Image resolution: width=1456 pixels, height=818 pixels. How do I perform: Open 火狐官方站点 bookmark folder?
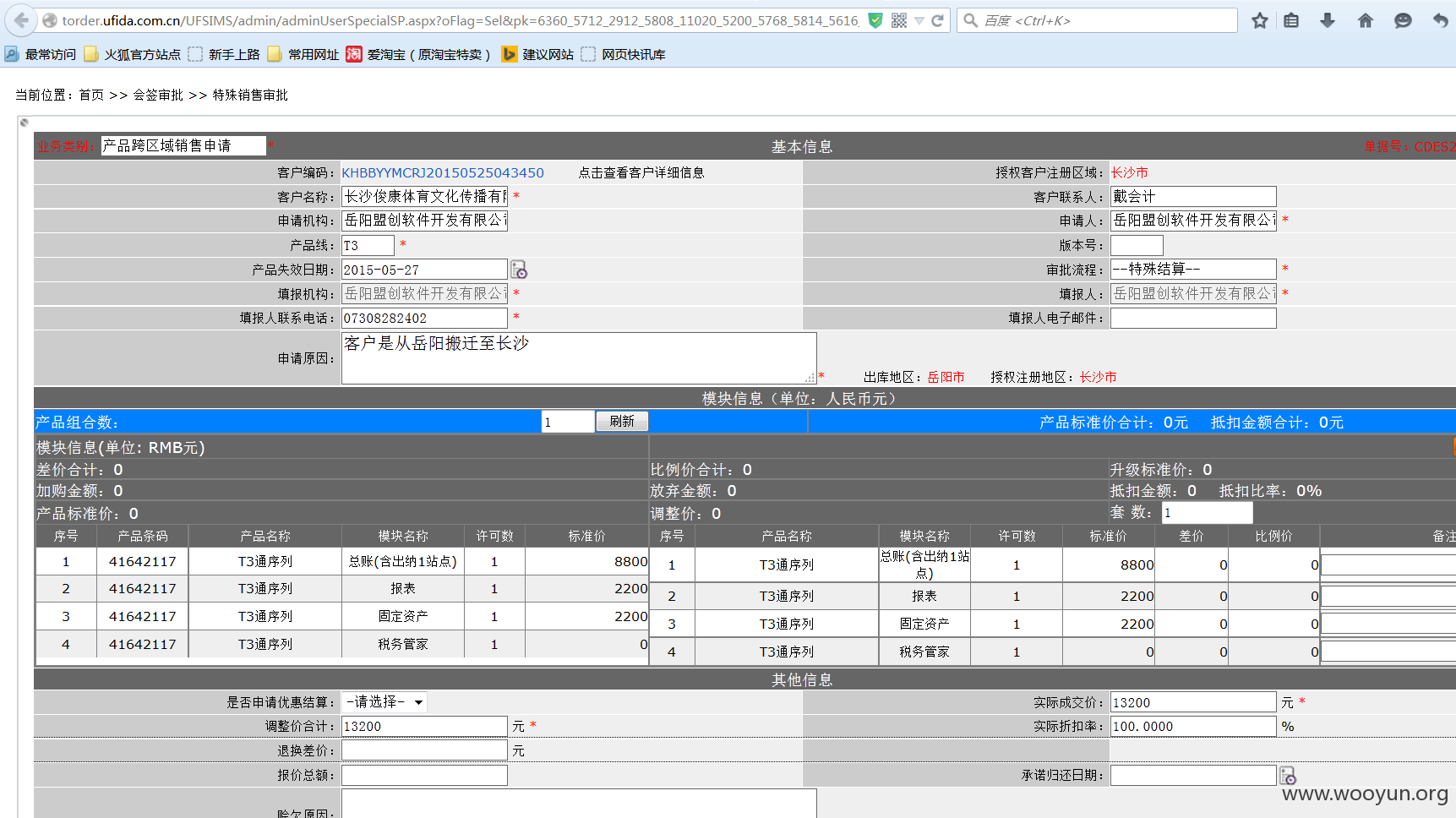(133, 54)
